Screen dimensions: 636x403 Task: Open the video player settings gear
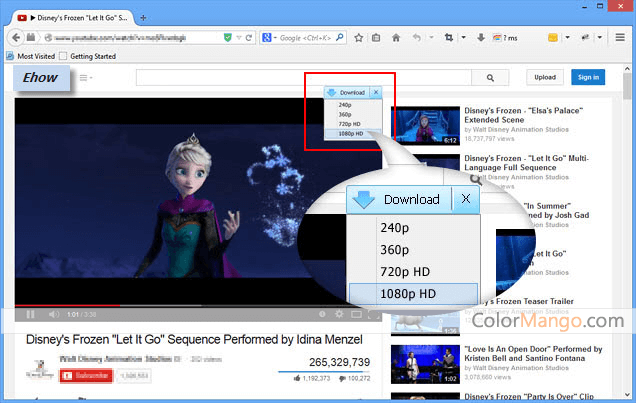340,314
